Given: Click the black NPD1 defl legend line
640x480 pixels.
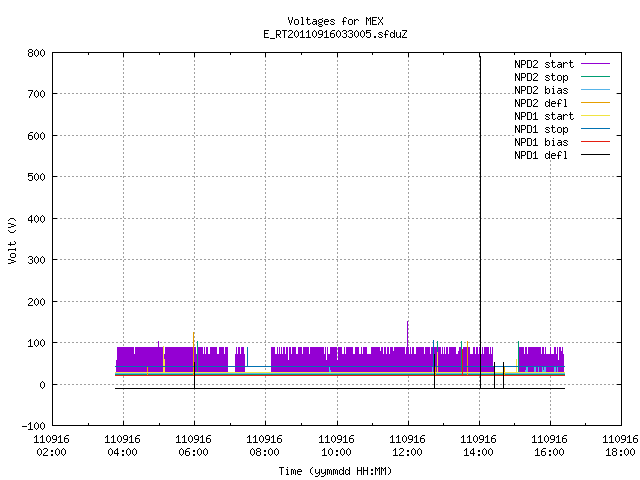Looking at the screenshot, I should click(x=595, y=155).
